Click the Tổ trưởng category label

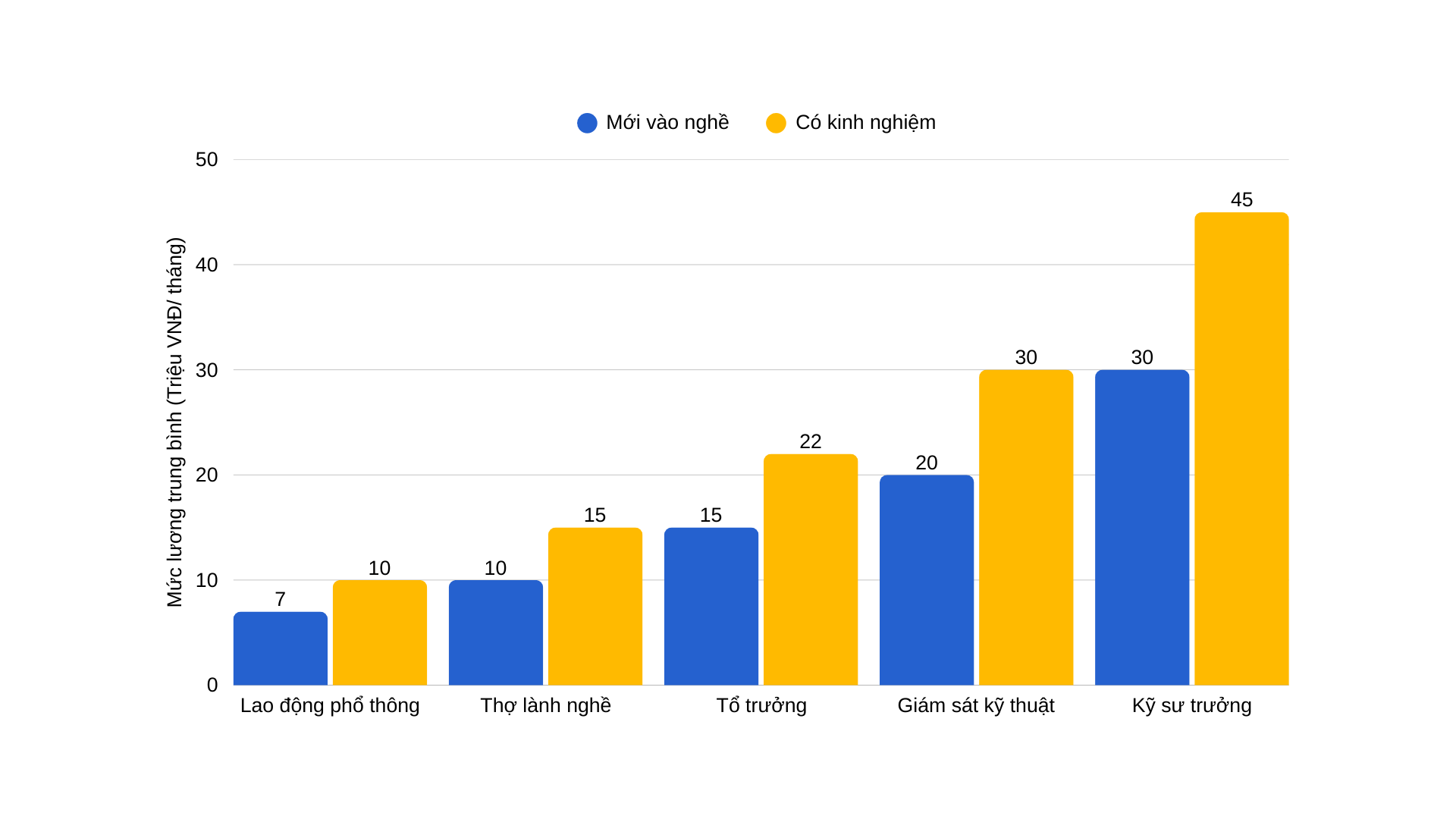pos(761,706)
